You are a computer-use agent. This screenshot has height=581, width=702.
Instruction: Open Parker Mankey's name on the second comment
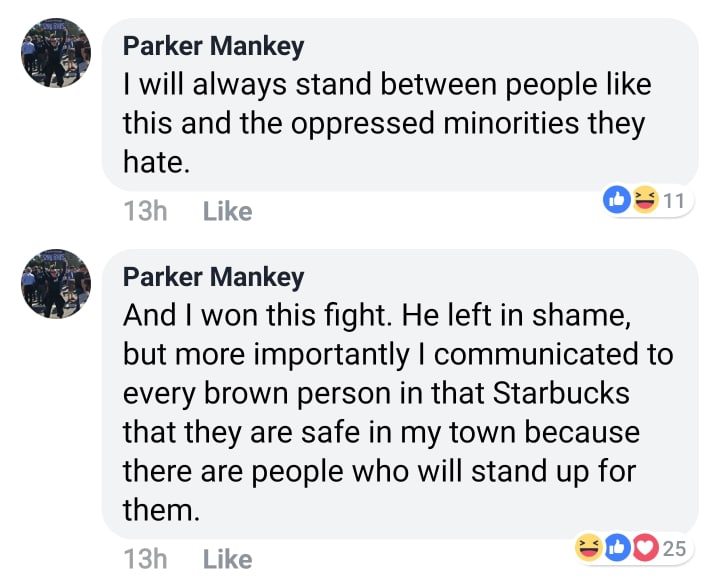(x=213, y=276)
